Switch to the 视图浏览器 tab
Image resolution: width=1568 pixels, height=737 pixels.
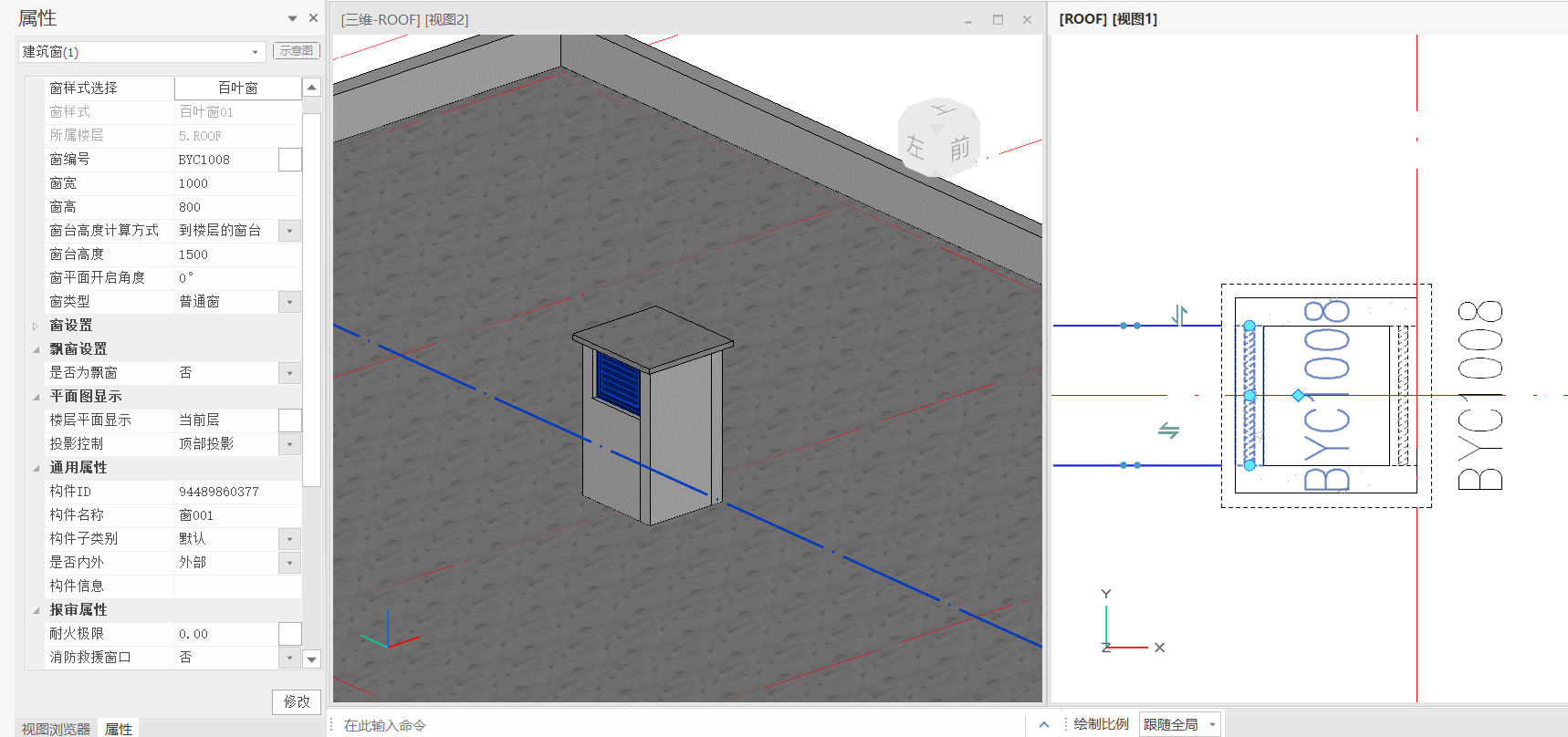coord(56,728)
